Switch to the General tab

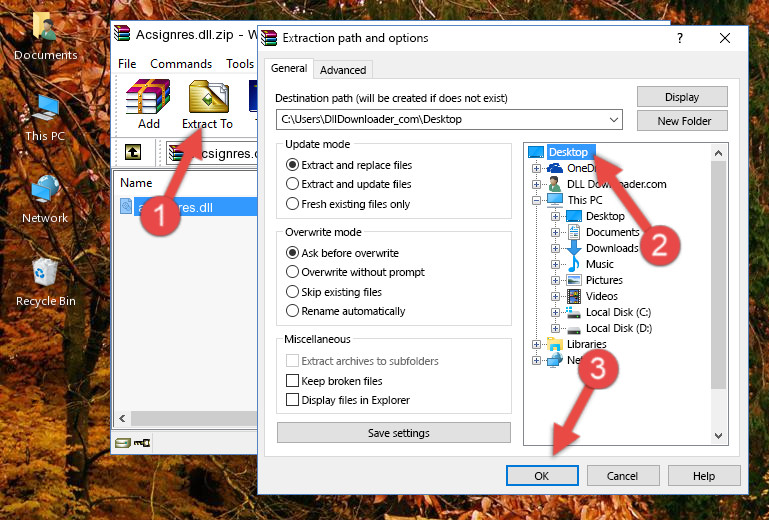tap(289, 68)
